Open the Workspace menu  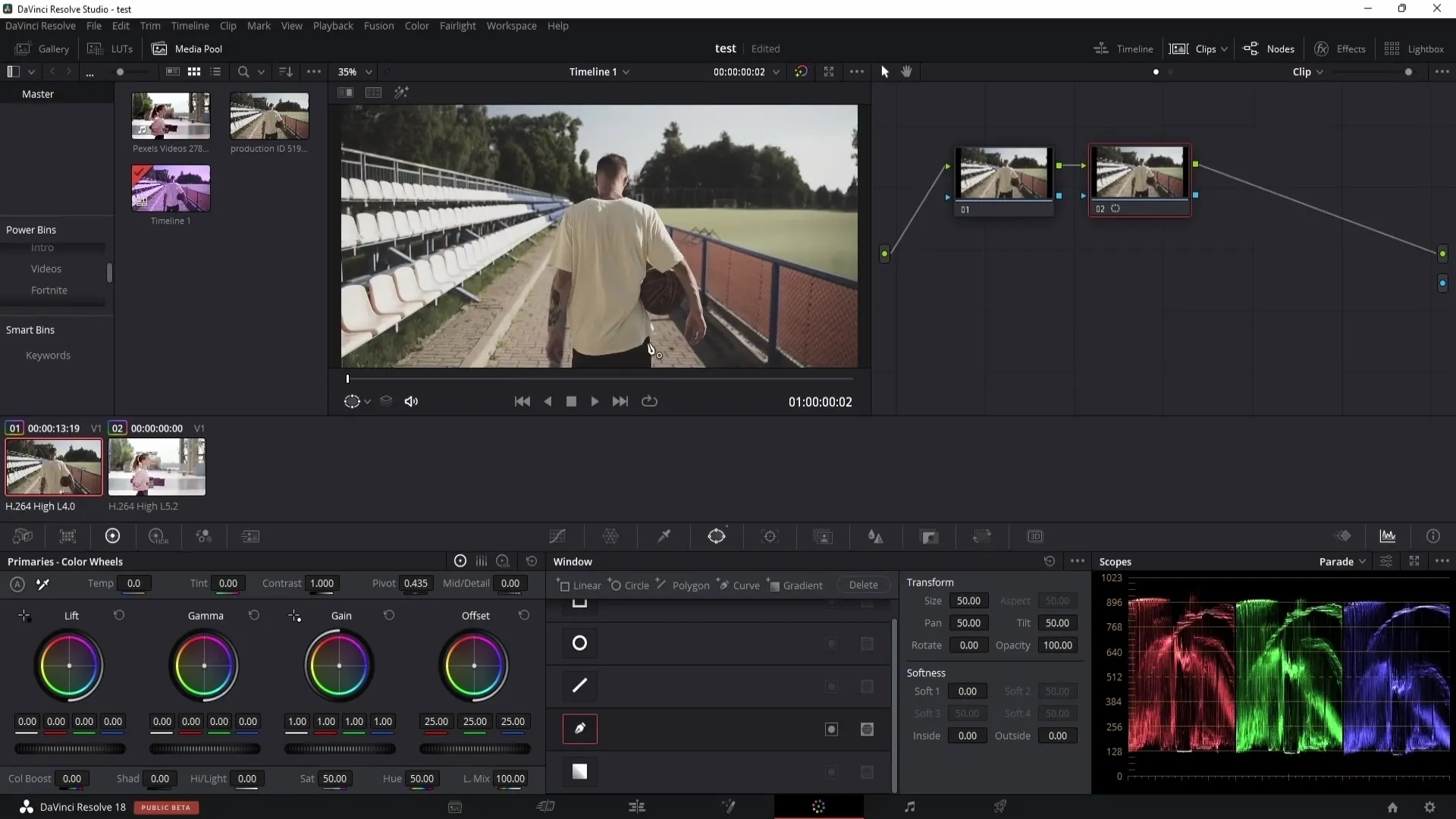coord(511,26)
